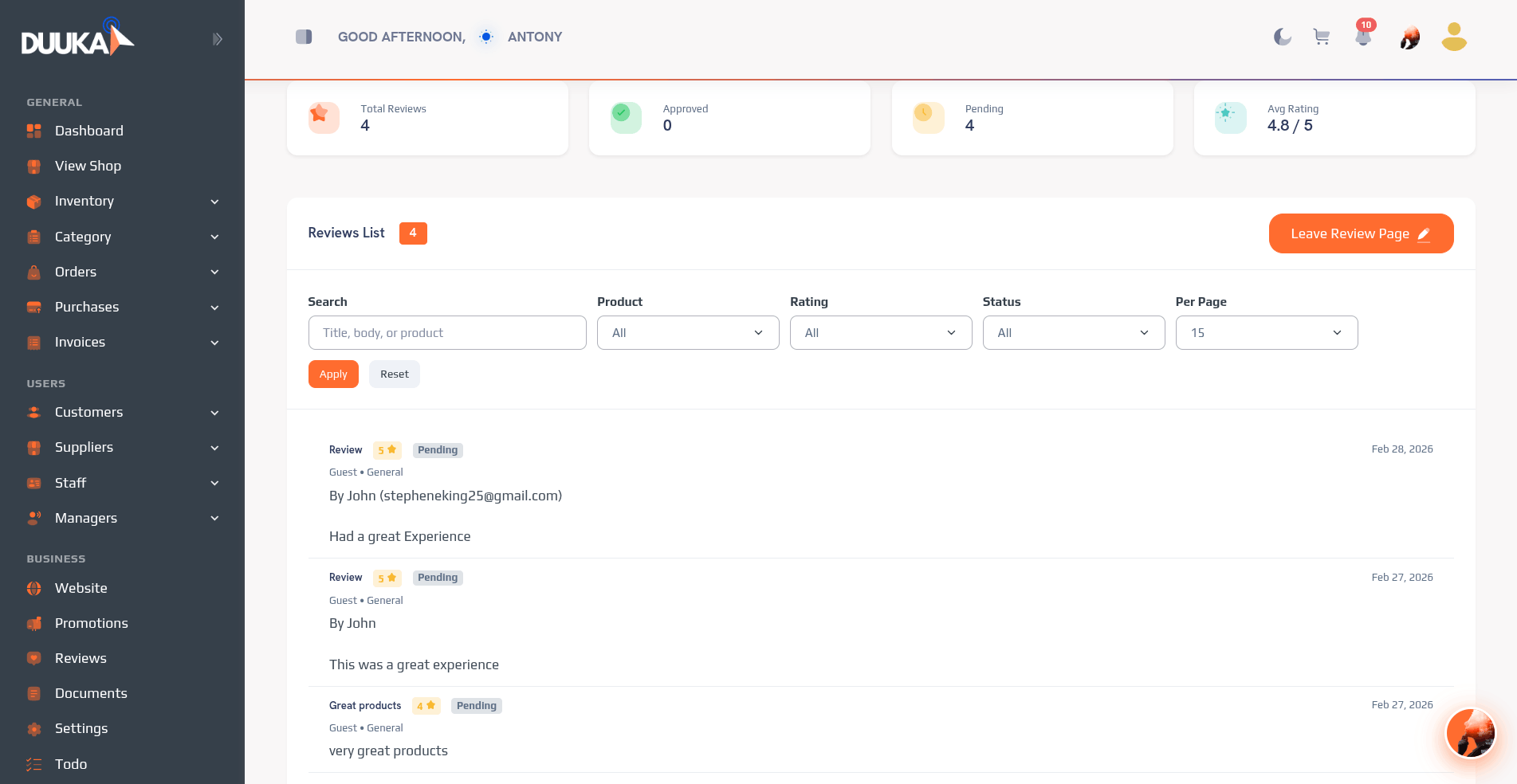Click the Orders bag icon
The image size is (1517, 784).
pos(33,272)
